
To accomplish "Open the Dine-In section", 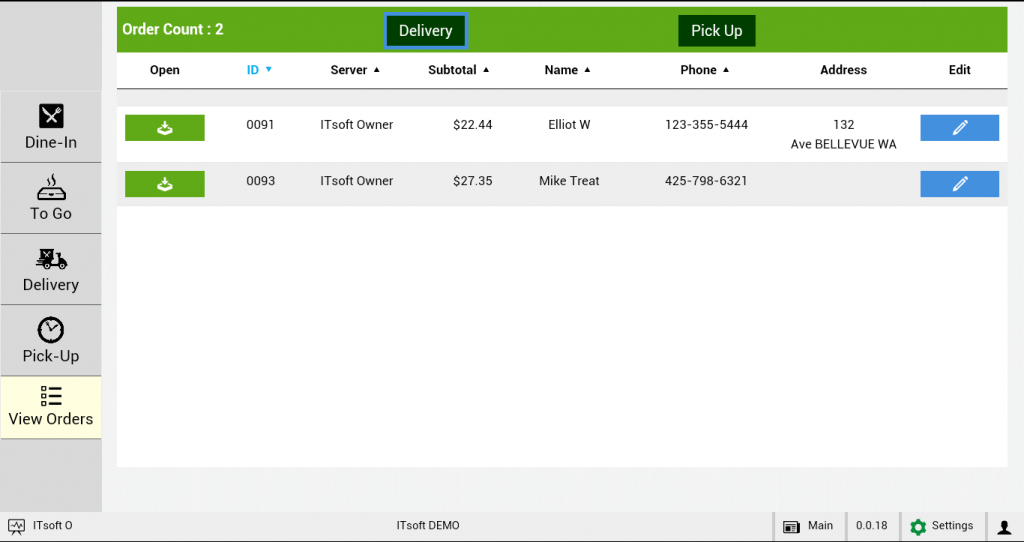I will [x=51, y=127].
